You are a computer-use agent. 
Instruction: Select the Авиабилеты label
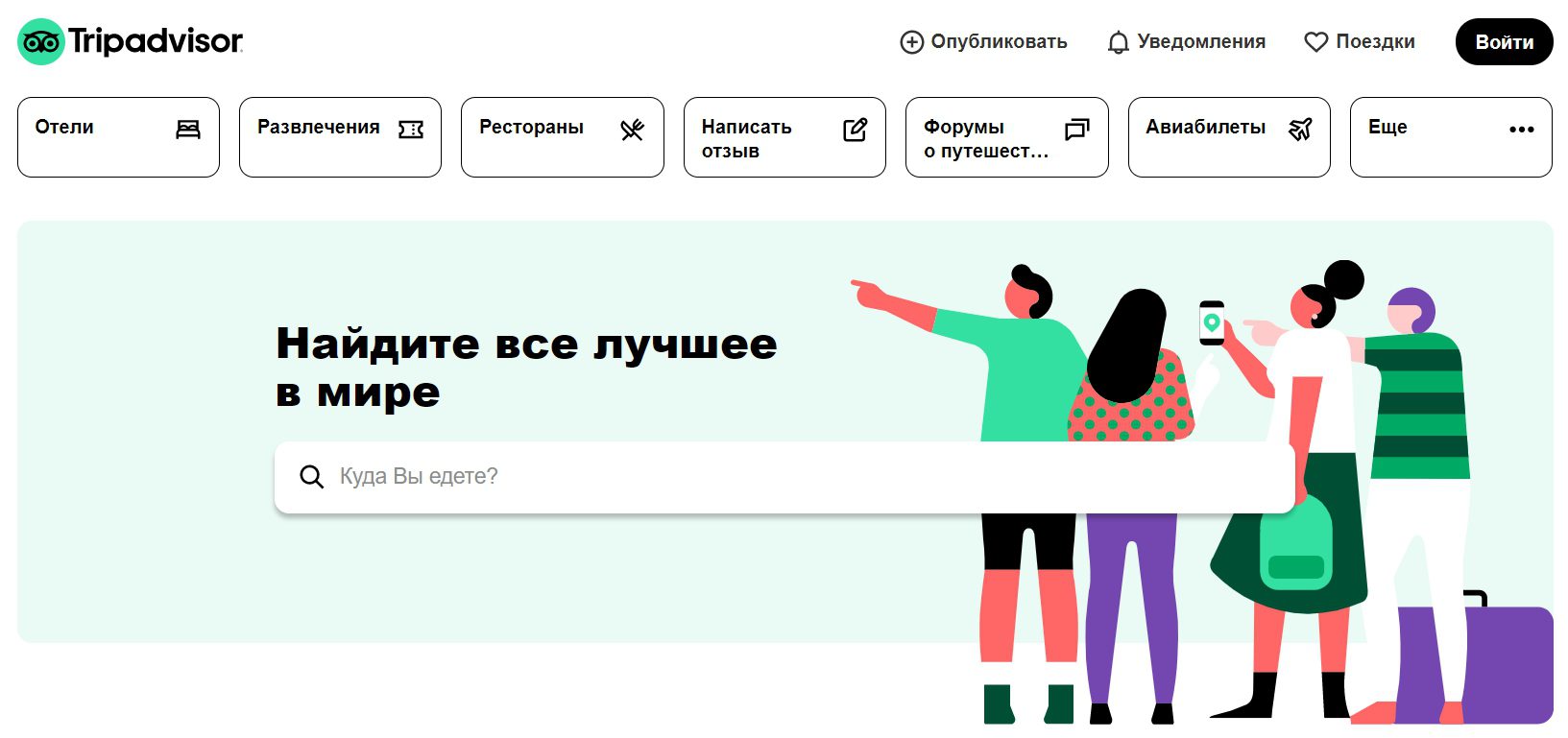(1205, 127)
